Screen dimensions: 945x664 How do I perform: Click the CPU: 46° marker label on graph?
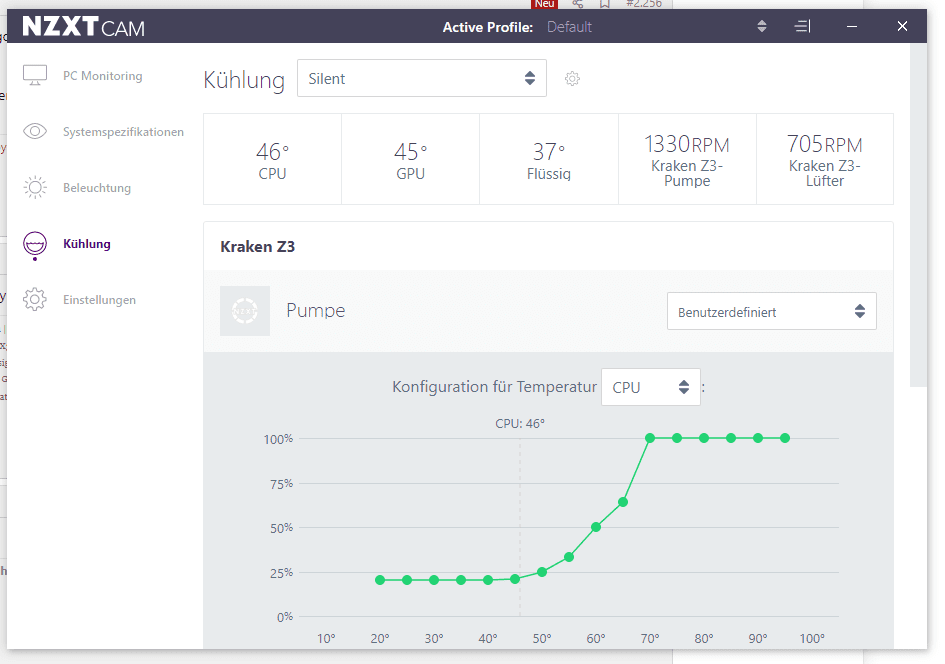(520, 424)
